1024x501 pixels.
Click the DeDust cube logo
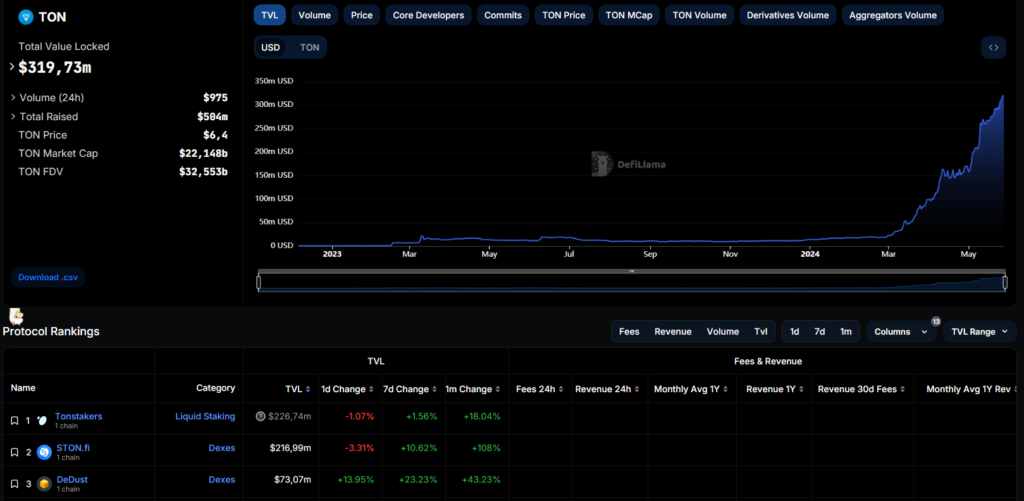point(45,484)
